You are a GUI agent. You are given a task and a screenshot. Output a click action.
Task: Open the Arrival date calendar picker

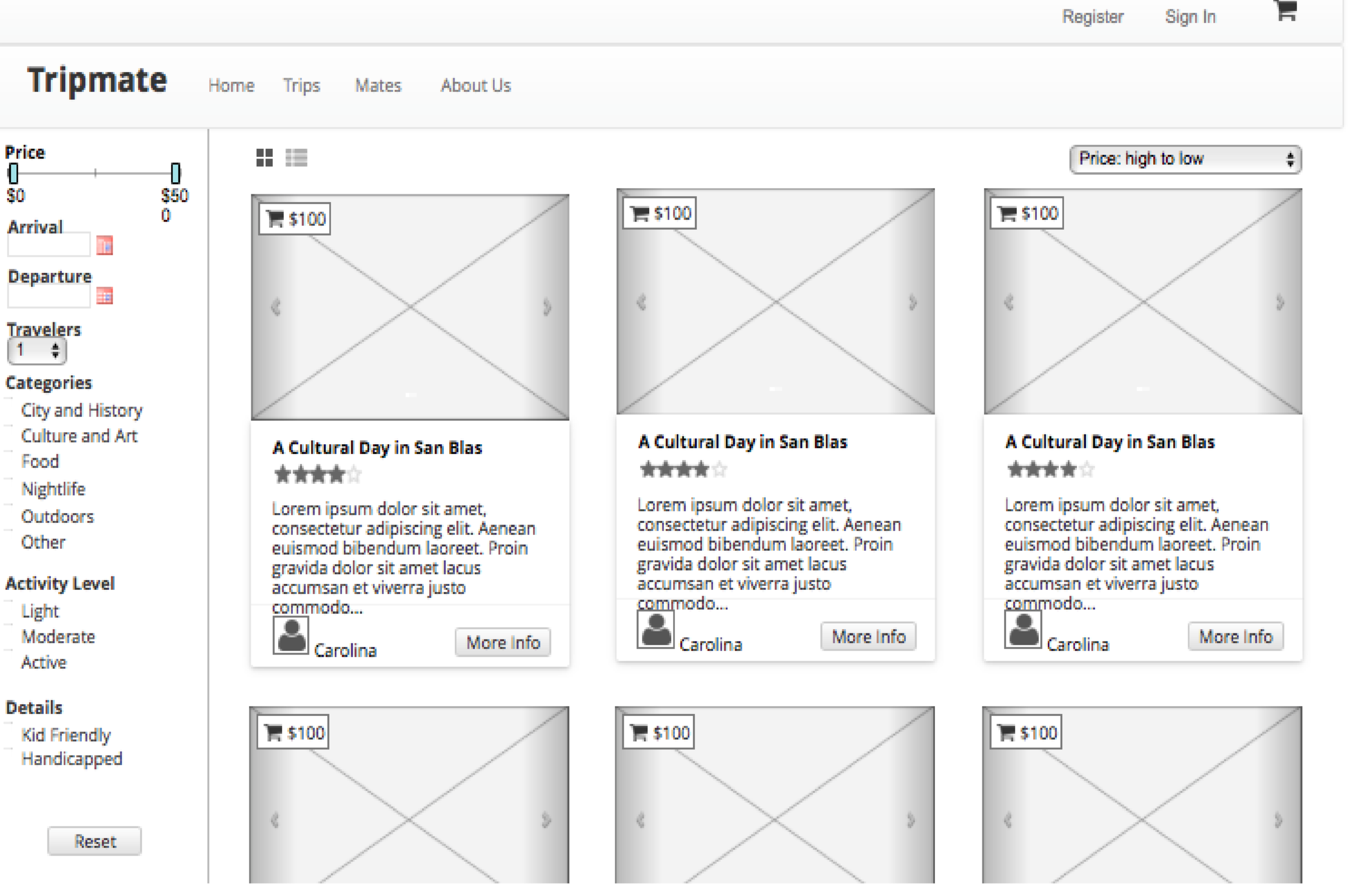click(105, 246)
